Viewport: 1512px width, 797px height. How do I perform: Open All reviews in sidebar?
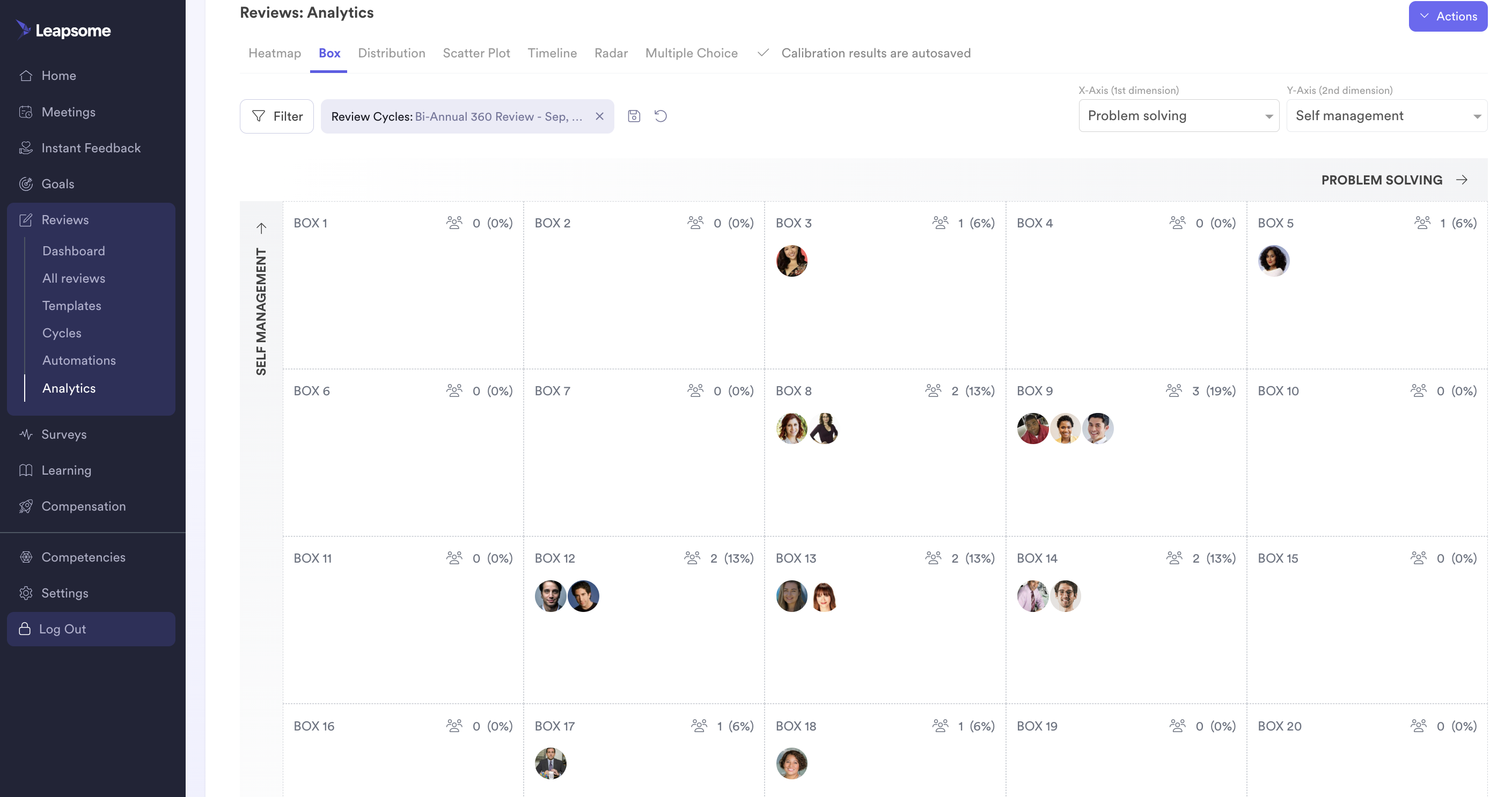tap(74, 278)
